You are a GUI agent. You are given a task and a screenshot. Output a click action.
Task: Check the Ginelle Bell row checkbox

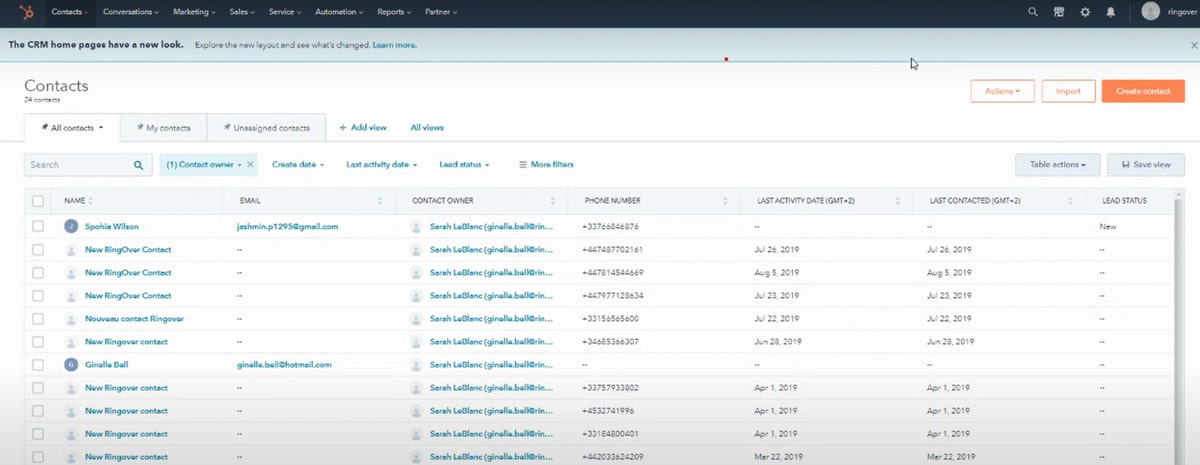pos(38,365)
